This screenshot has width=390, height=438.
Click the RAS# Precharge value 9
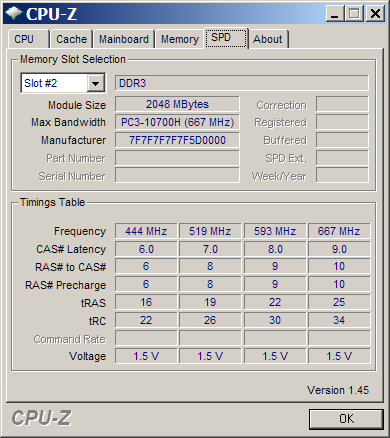coord(275,284)
